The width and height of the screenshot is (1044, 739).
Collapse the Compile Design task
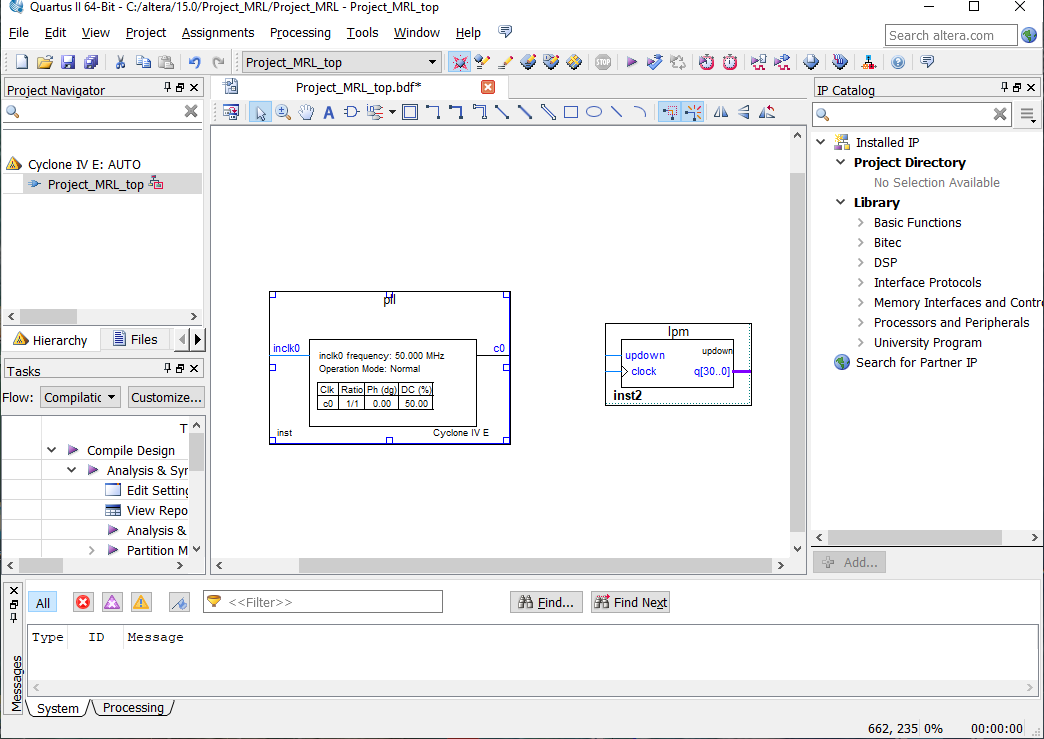(51, 450)
